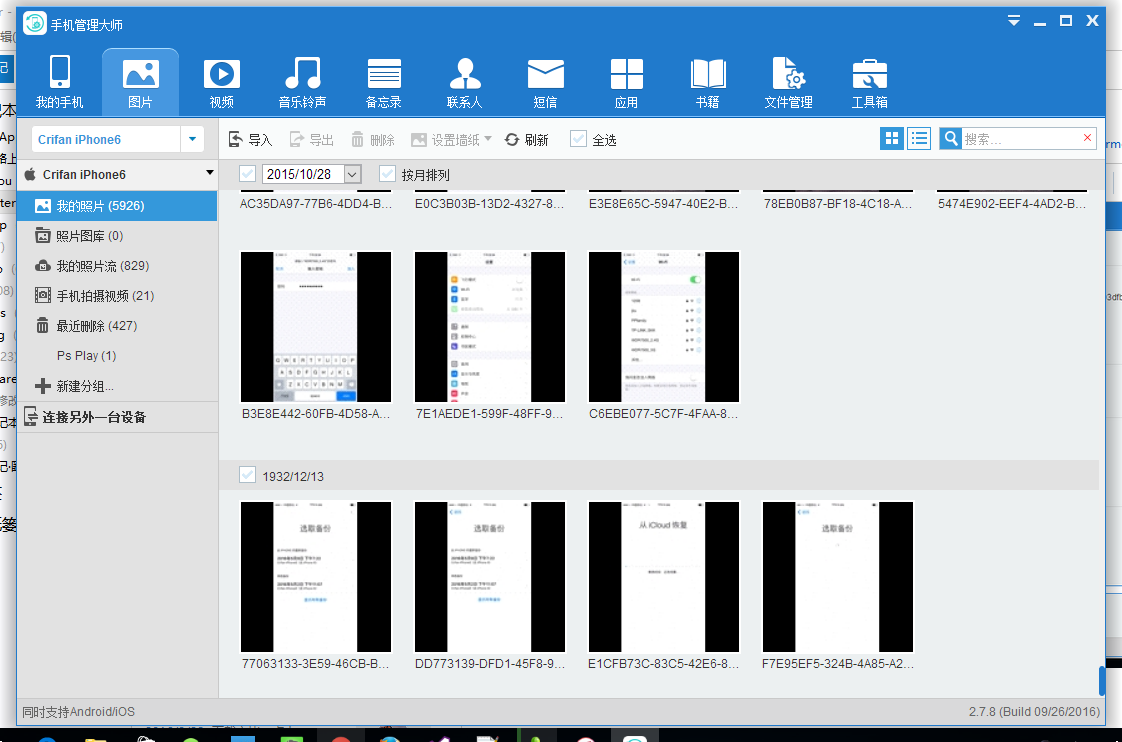Click the 刷新 refresh button

click(527, 140)
